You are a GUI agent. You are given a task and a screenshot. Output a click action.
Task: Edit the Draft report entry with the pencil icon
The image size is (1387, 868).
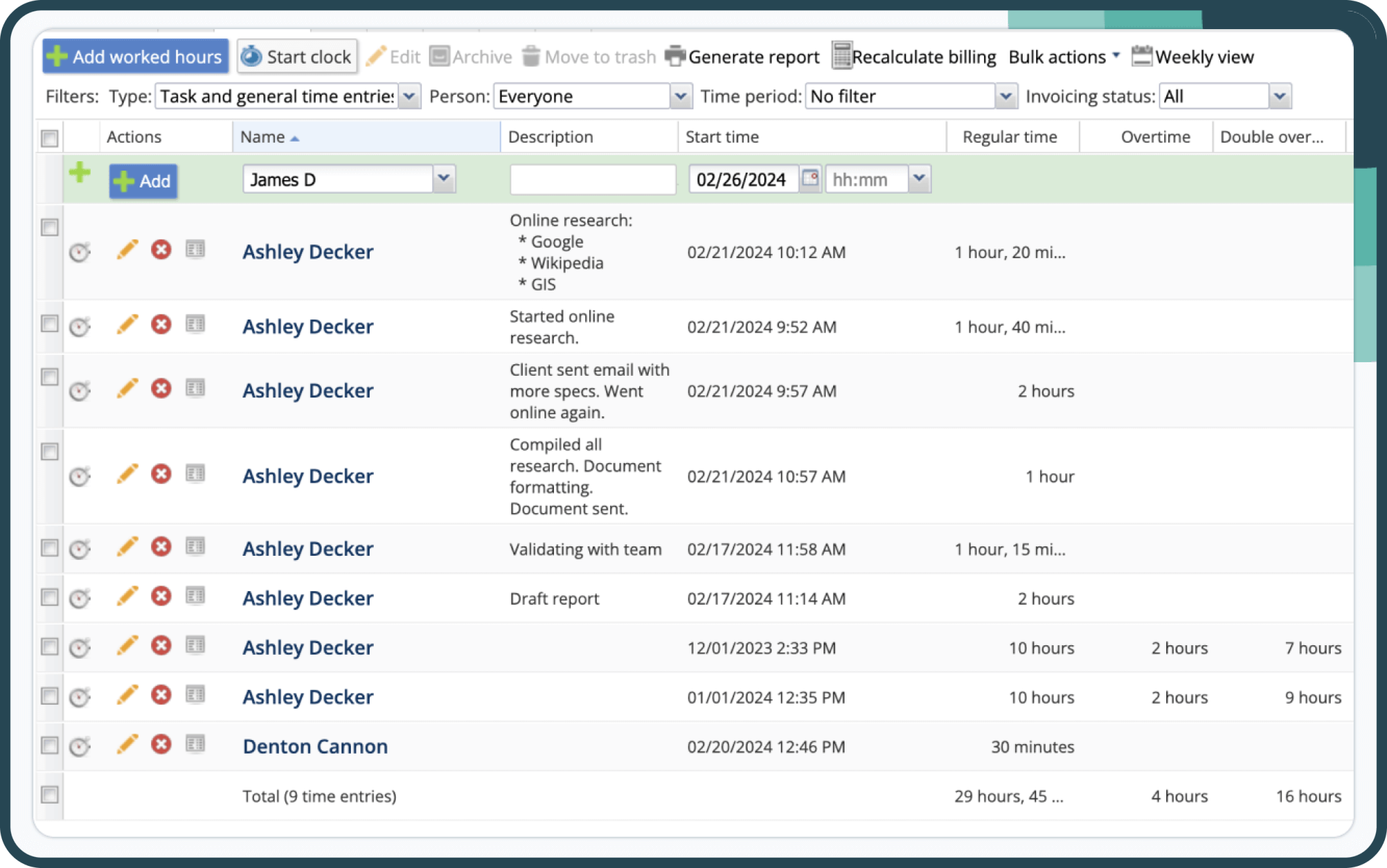coord(127,596)
